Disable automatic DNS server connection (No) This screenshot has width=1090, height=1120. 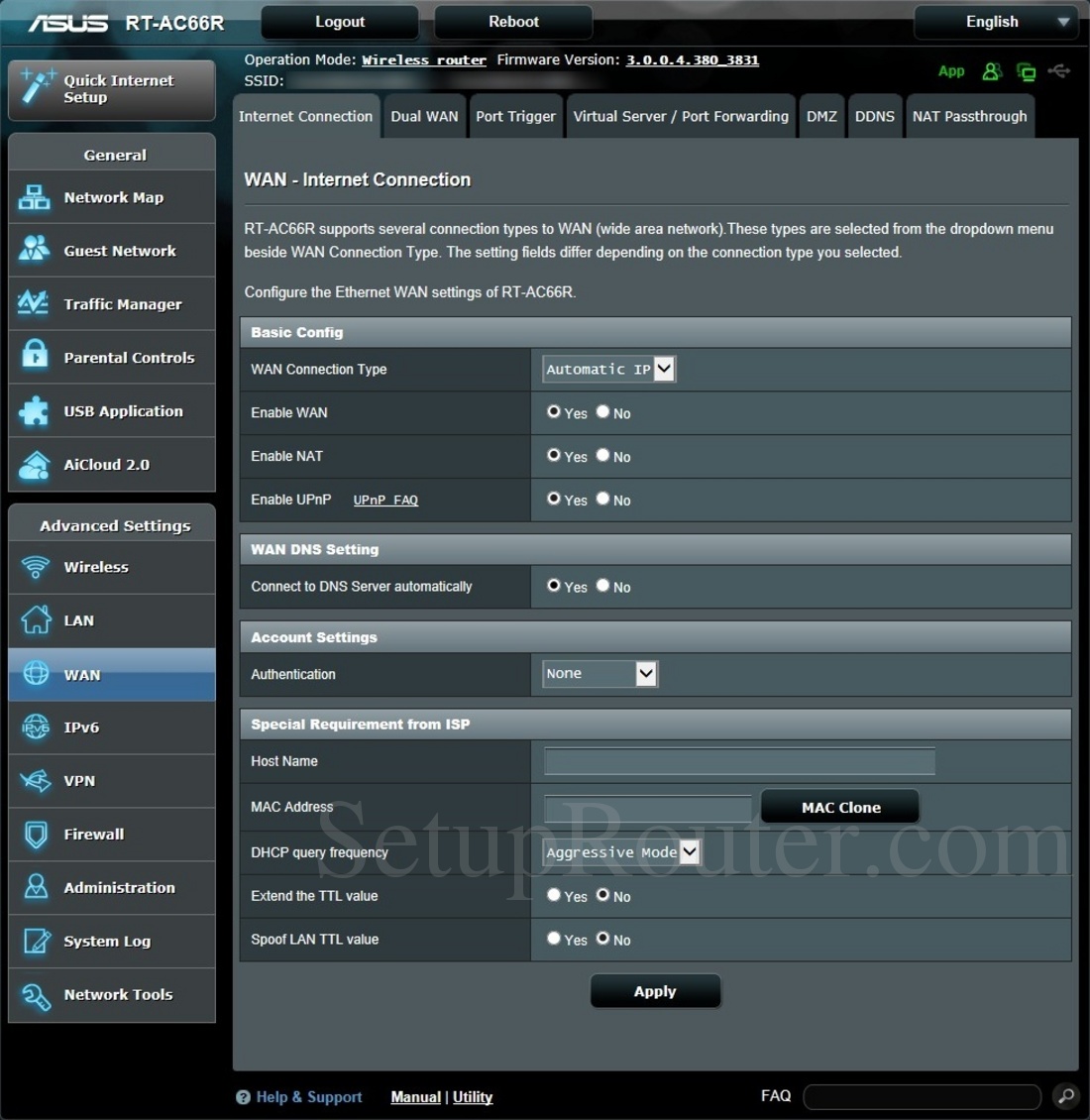[602, 586]
